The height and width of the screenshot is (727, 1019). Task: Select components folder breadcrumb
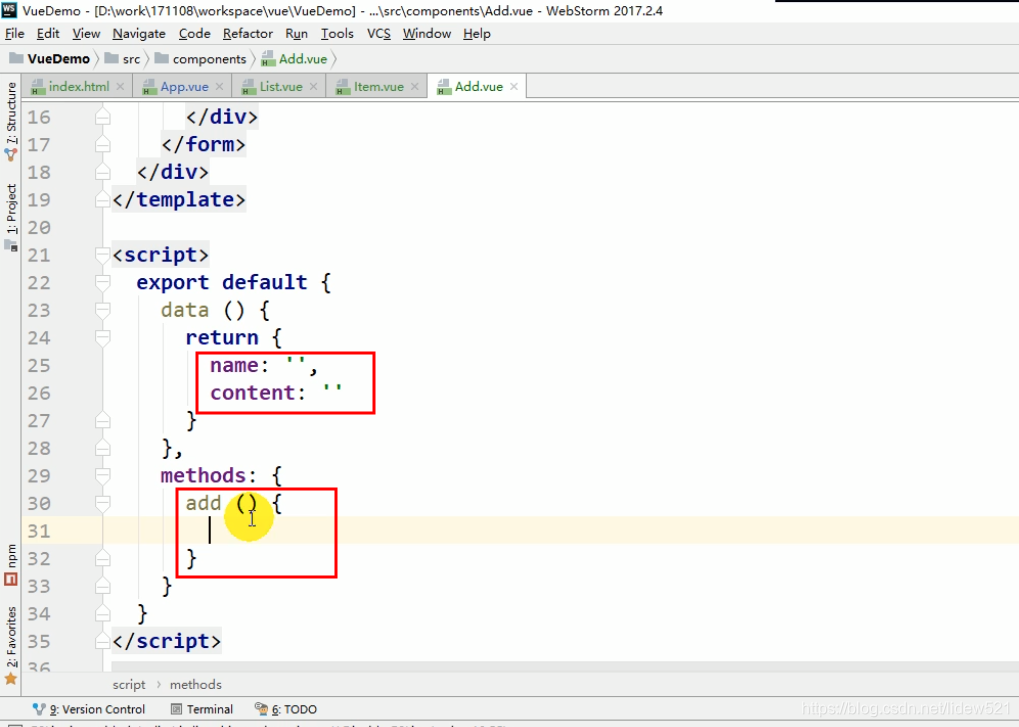(x=201, y=59)
